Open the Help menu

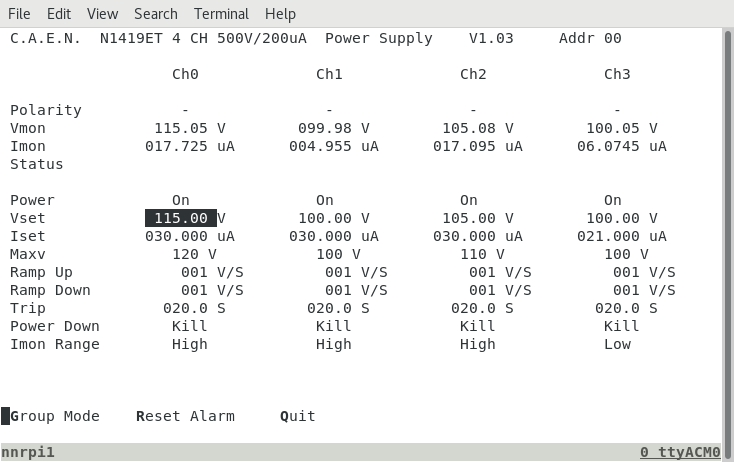(280, 14)
